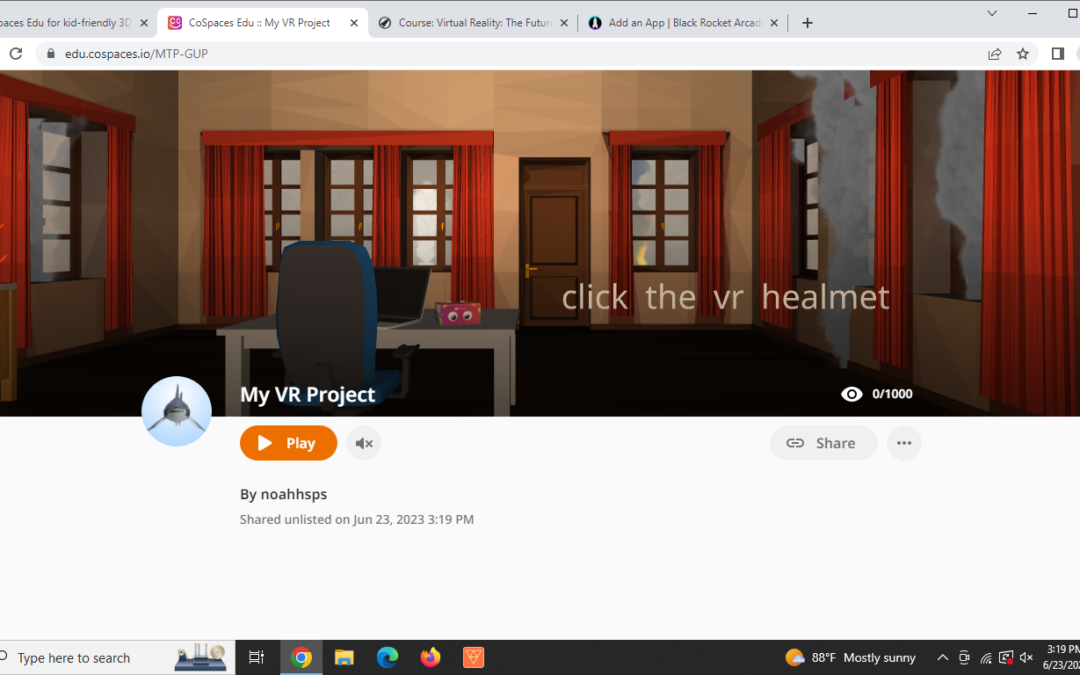The width and height of the screenshot is (1080, 675).
Task: Click the Show hidden icons arrow near Wi-Fi
Action: 943,657
